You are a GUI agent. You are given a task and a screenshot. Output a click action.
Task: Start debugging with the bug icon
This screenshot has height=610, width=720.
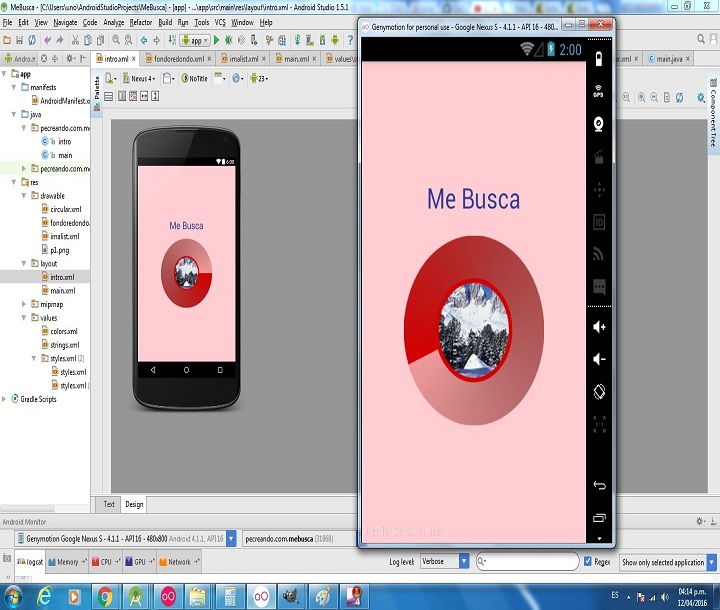coord(229,40)
